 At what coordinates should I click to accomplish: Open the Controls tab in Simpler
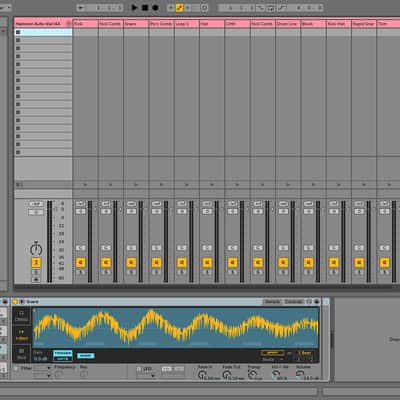click(294, 302)
